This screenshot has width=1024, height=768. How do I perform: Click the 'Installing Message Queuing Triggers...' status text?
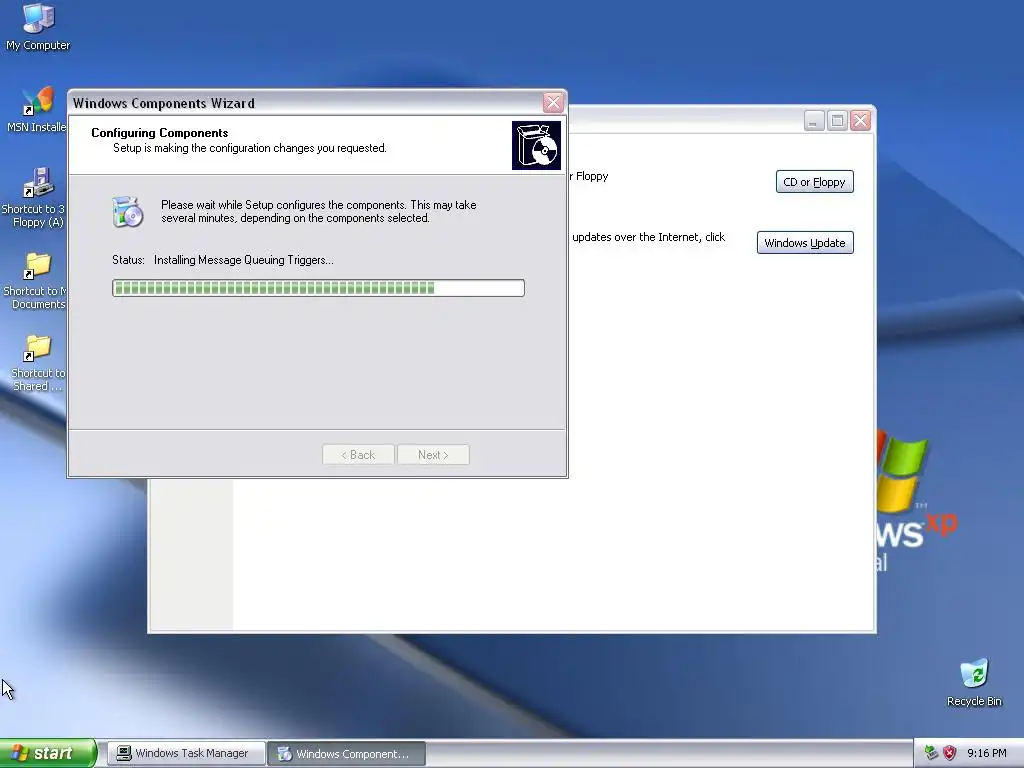point(244,260)
